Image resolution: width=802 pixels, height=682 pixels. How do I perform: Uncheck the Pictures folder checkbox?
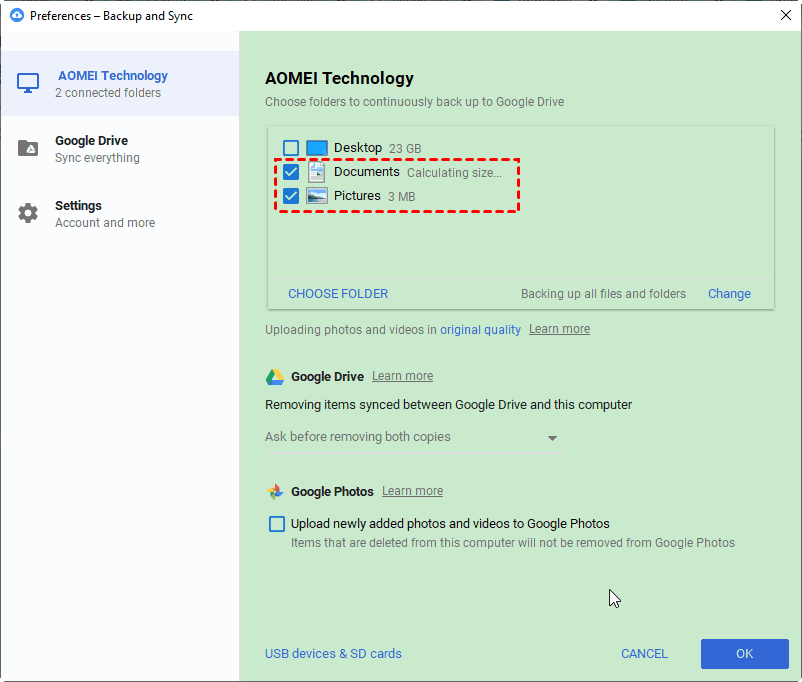pos(291,196)
